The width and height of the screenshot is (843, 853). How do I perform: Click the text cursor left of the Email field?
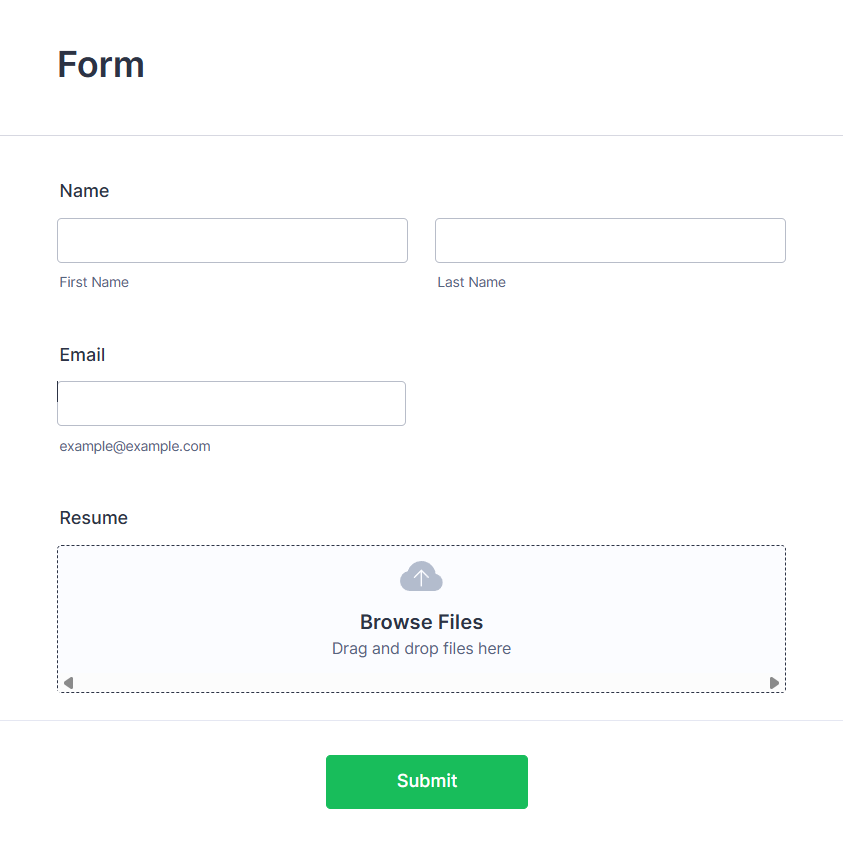pos(58,392)
